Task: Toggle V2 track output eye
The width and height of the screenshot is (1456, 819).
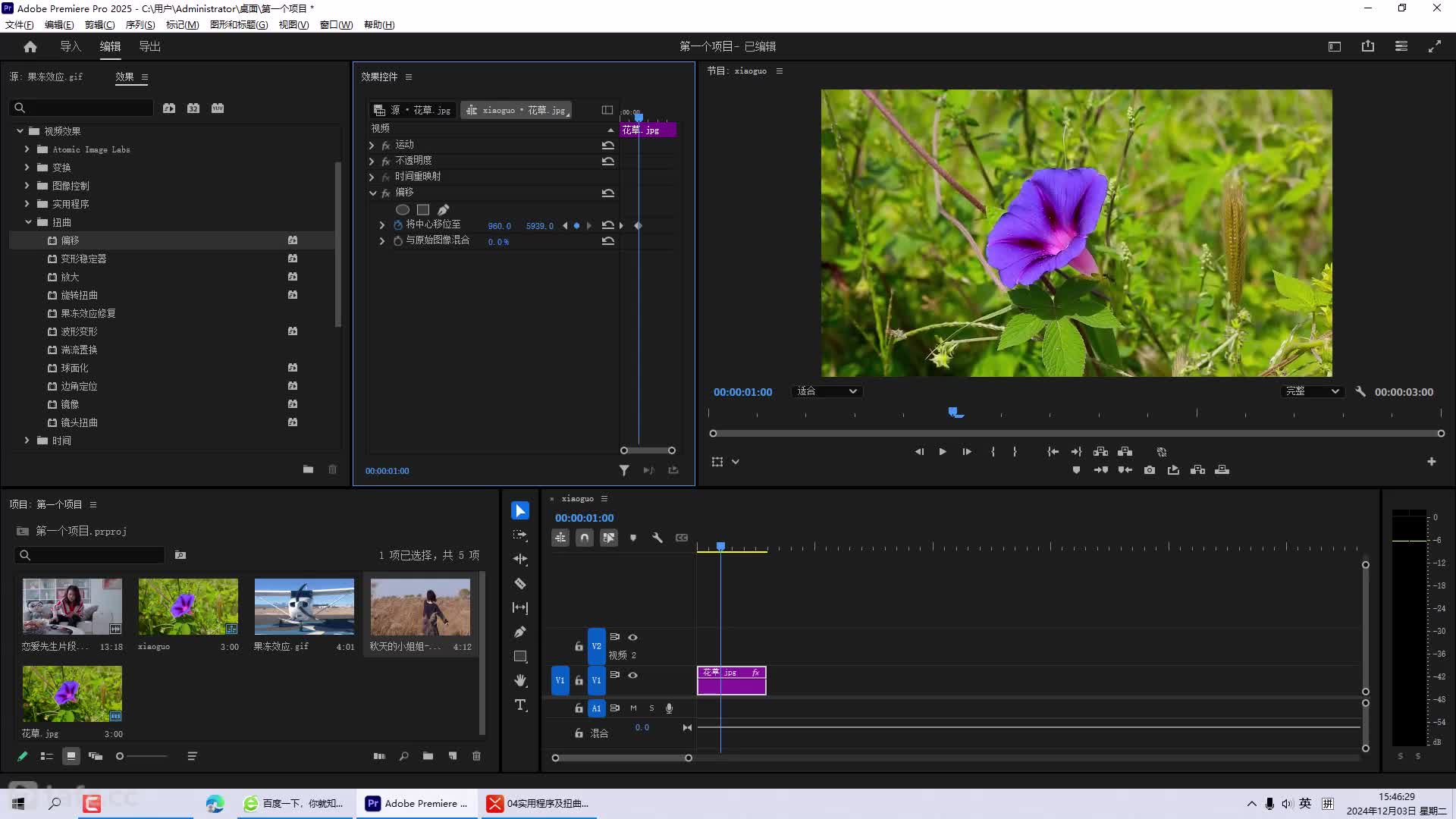Action: point(632,638)
